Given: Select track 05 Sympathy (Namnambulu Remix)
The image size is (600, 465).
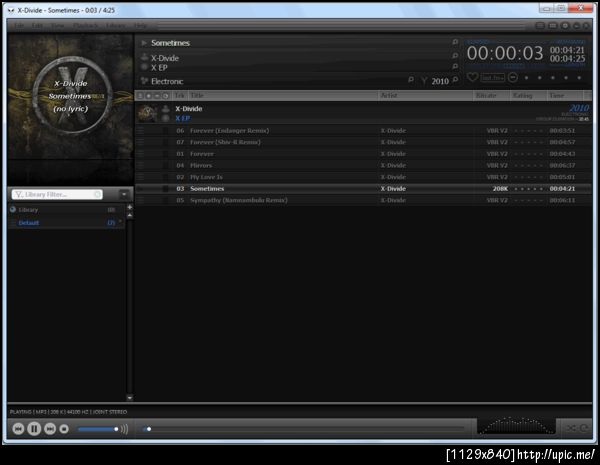Looking at the screenshot, I should 364,200.
